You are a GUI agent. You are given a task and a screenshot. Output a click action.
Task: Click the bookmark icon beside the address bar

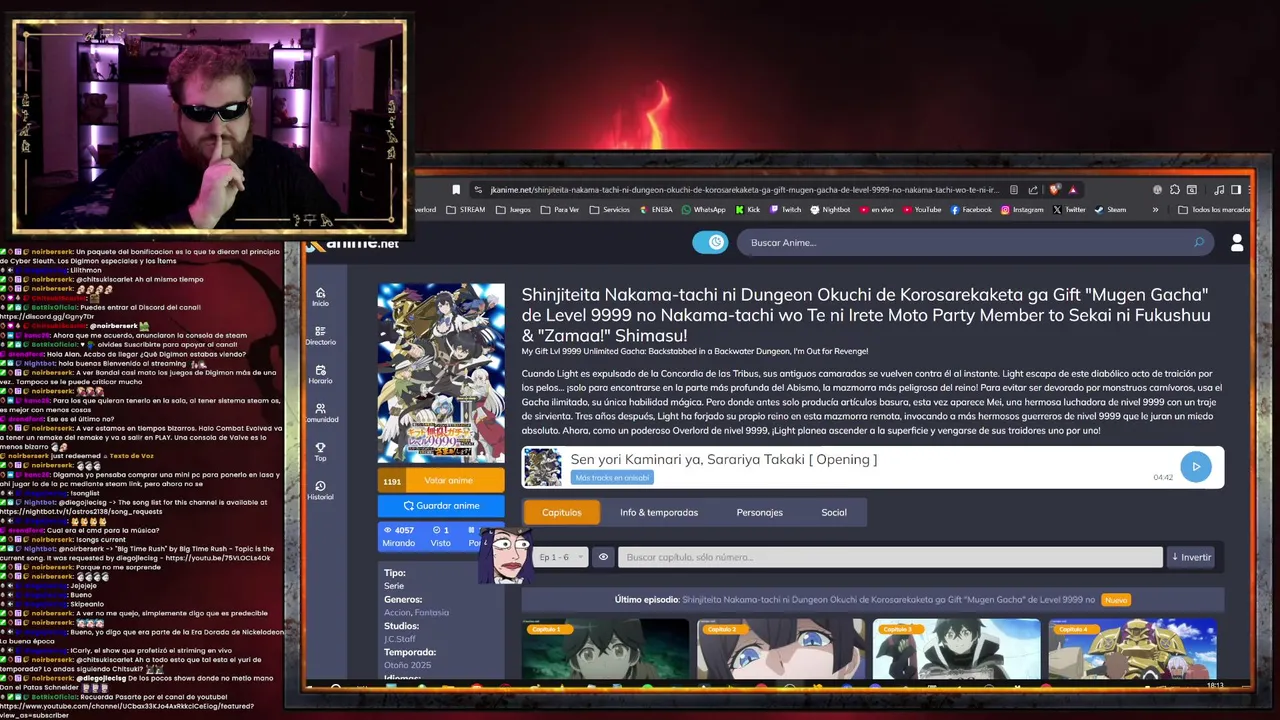coord(456,190)
